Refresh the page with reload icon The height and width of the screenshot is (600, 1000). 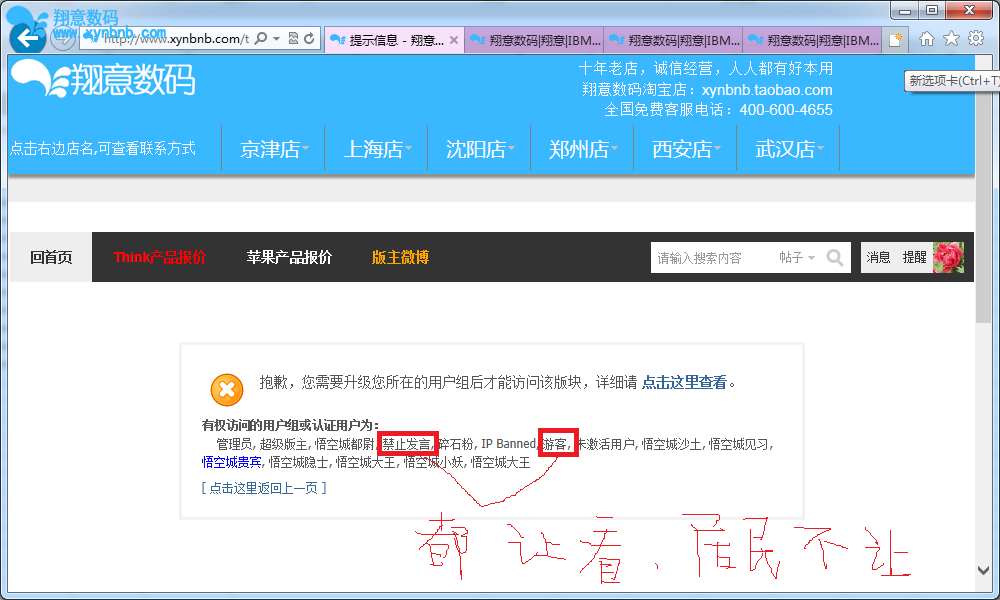[x=309, y=39]
